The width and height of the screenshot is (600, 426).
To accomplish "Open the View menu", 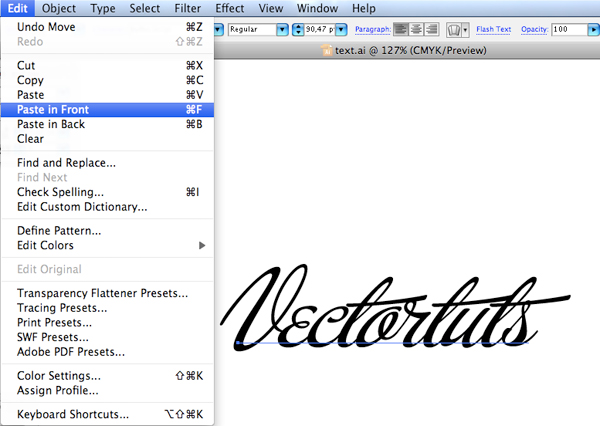I will 271,8.
